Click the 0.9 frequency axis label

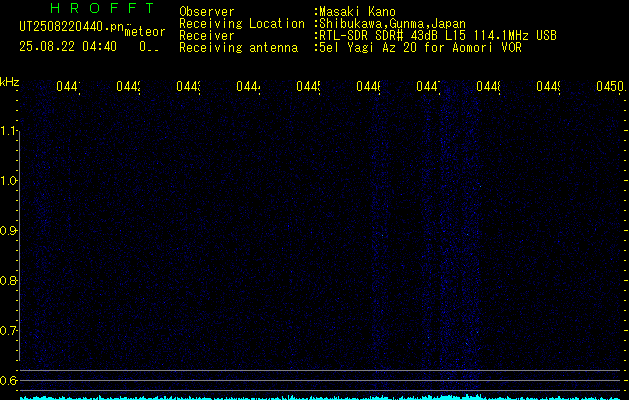8,231
